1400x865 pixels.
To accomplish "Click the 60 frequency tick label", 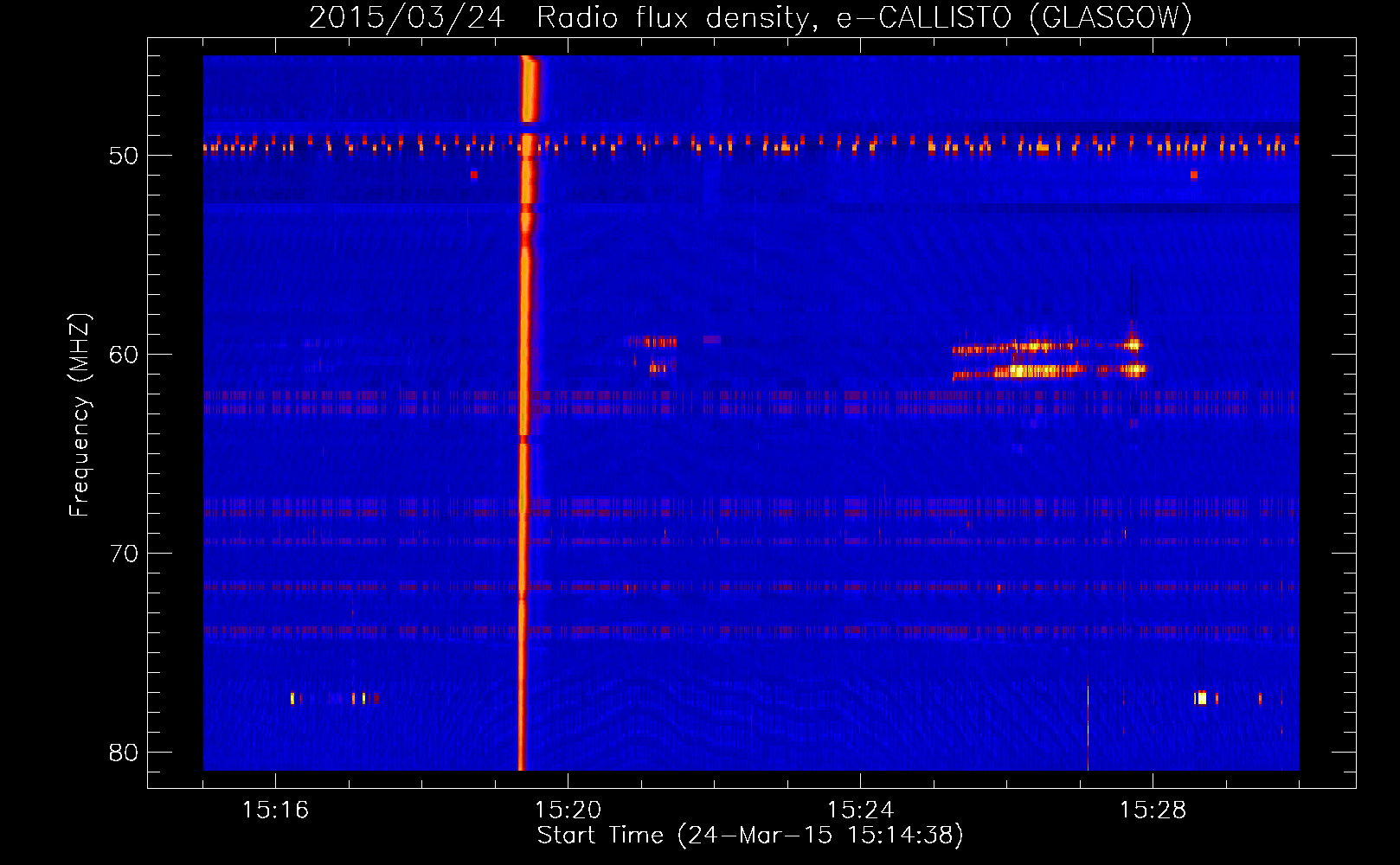I will tap(124, 355).
